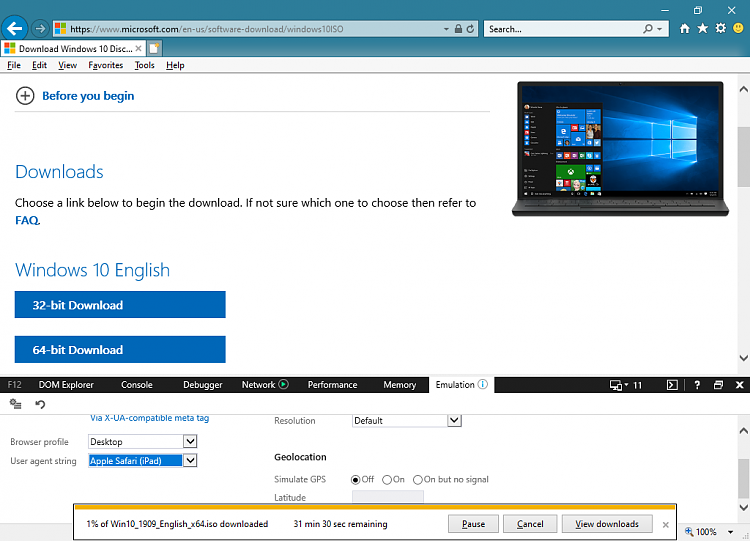Switch to the Debugger tab
This screenshot has height=541, width=750.
[x=202, y=385]
